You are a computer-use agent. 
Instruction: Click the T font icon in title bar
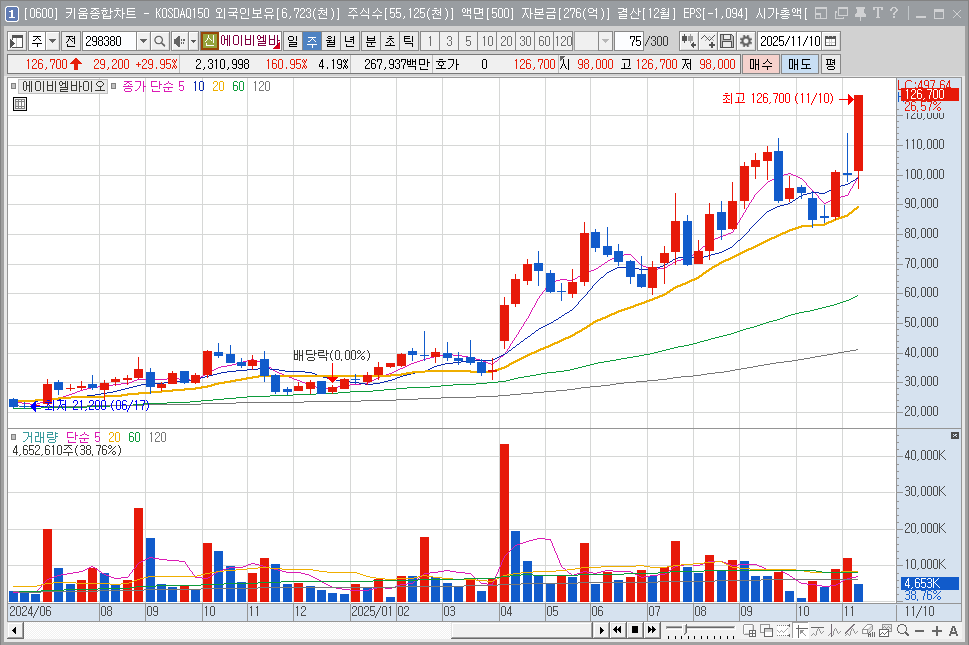tap(878, 13)
